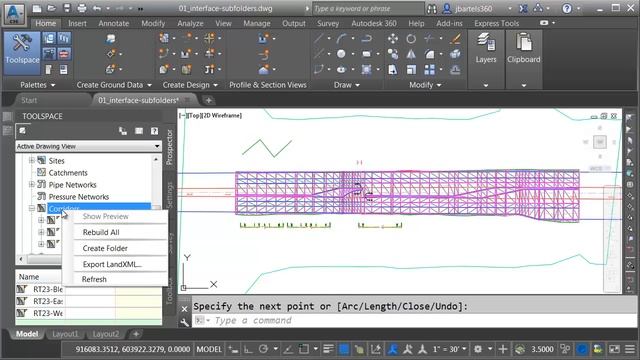Image resolution: width=640 pixels, height=360 pixels.
Task: Click the Section Views mountain icon
Action: 263,70
